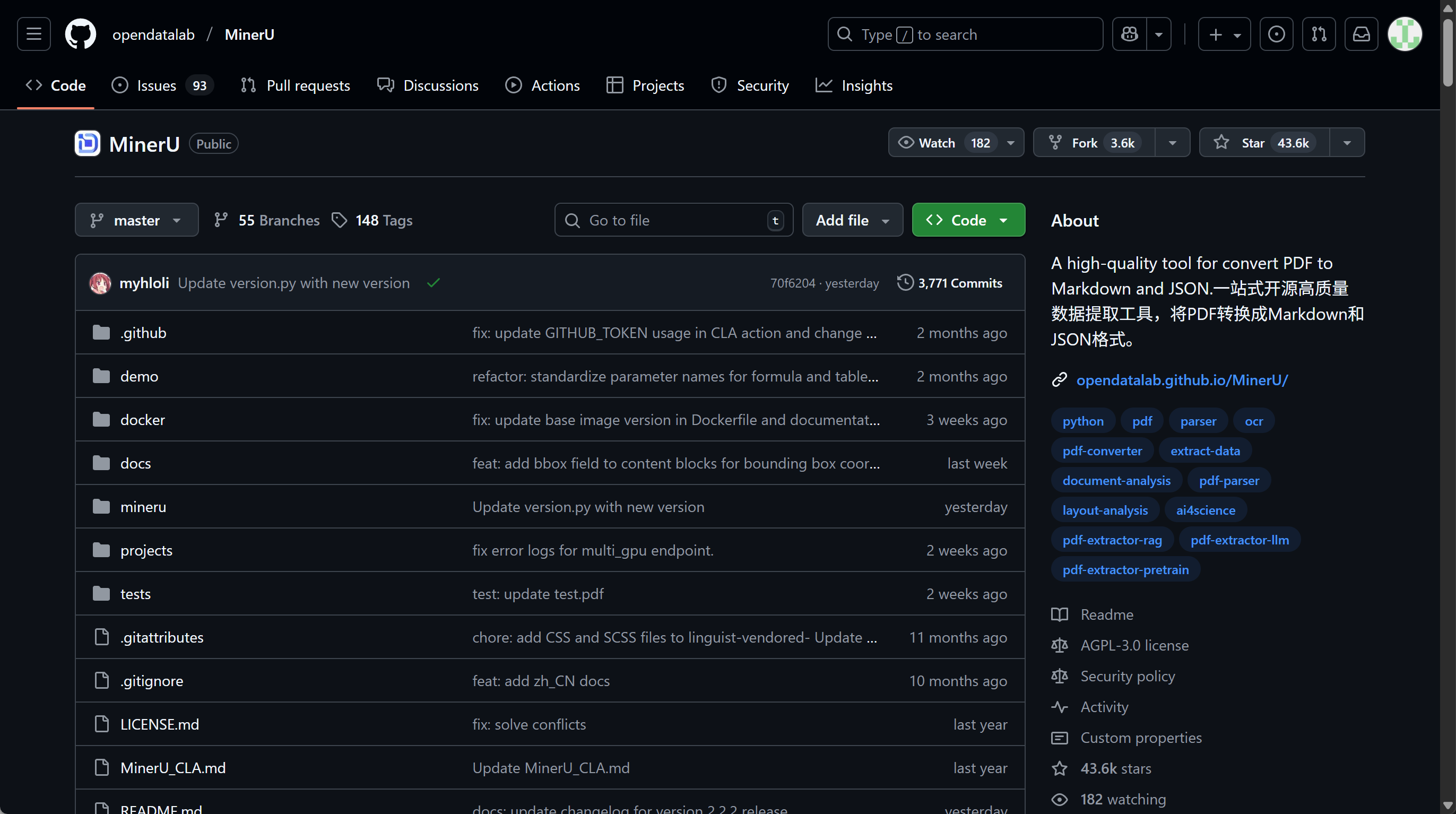Open the .gitattributes file

(162, 638)
